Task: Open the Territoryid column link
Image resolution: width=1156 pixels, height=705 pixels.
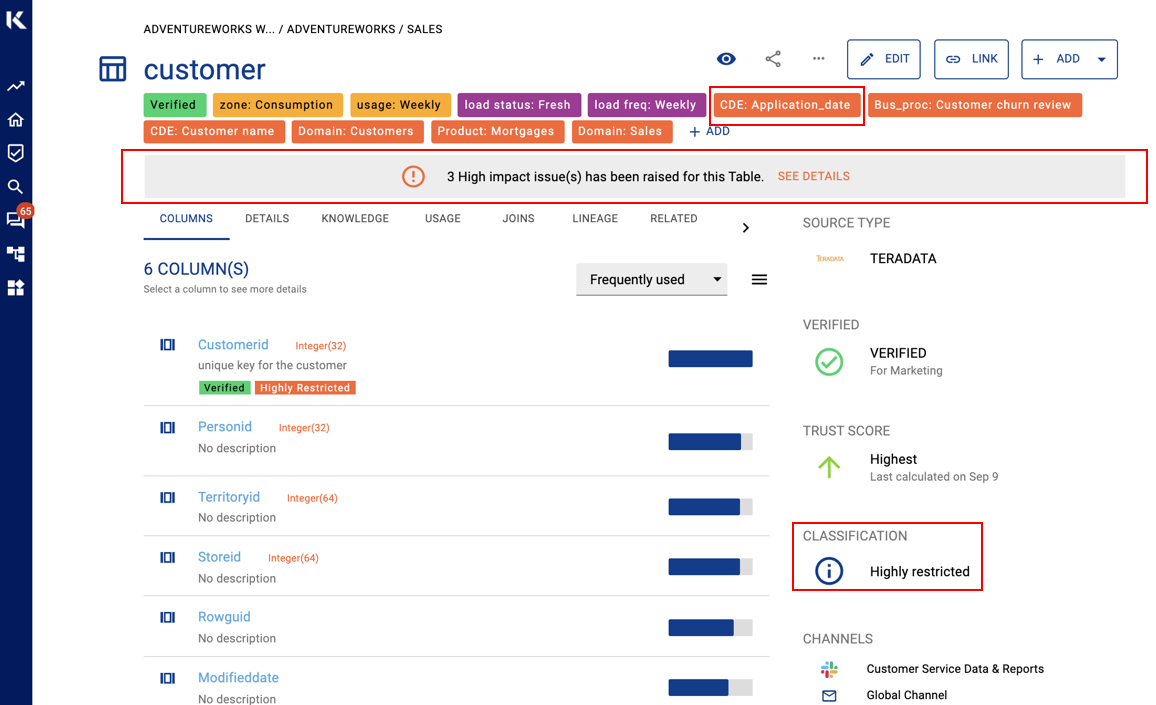Action: tap(229, 497)
